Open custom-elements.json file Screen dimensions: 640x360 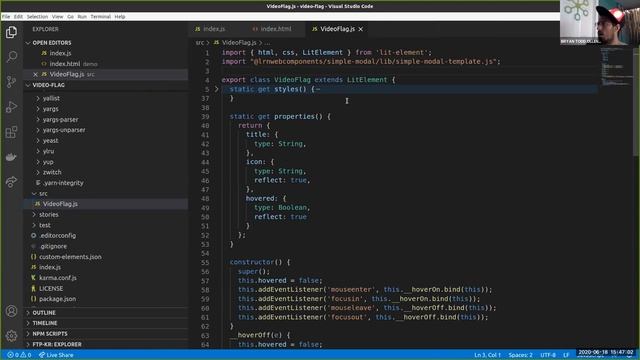pyautogui.click(x=70, y=257)
